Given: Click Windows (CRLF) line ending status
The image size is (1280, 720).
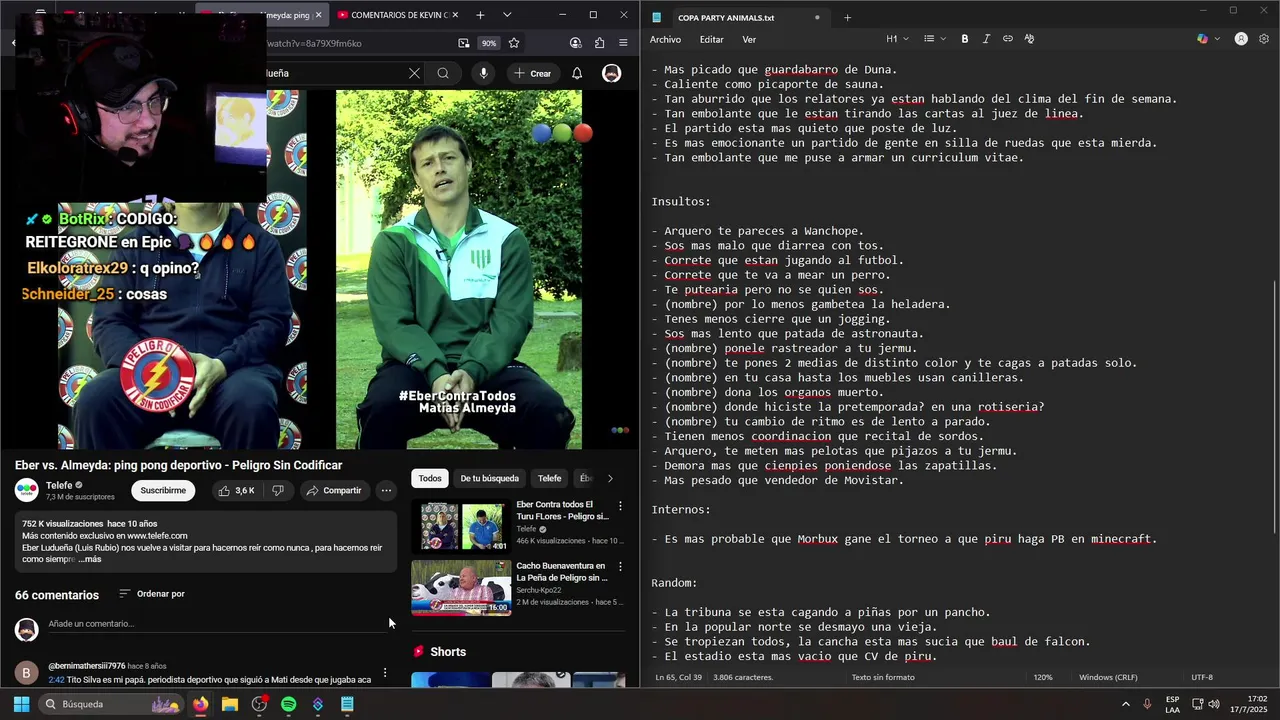Looking at the screenshot, I should [1108, 677].
